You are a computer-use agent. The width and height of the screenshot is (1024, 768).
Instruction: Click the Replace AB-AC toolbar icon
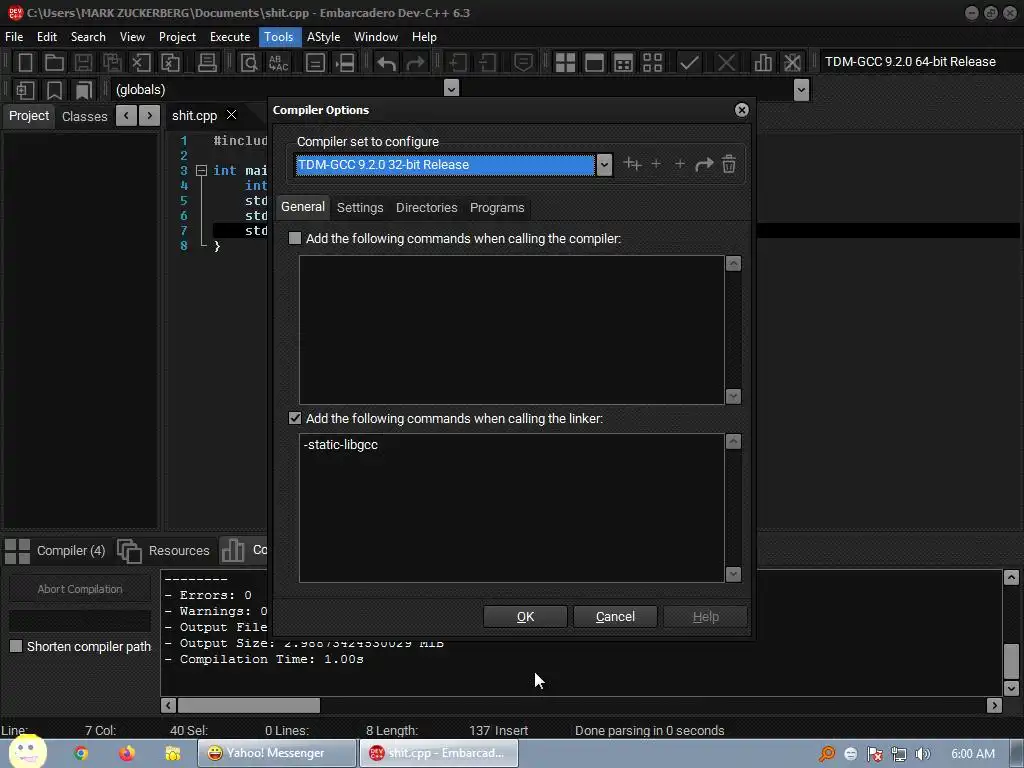click(x=278, y=63)
